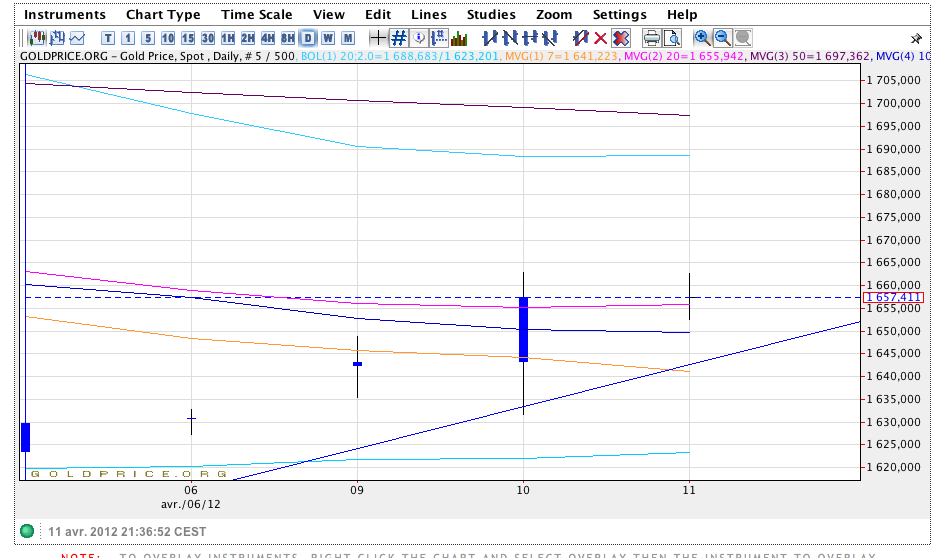The height and width of the screenshot is (558, 944).
Task: Open print preview icon
Action: 671,38
